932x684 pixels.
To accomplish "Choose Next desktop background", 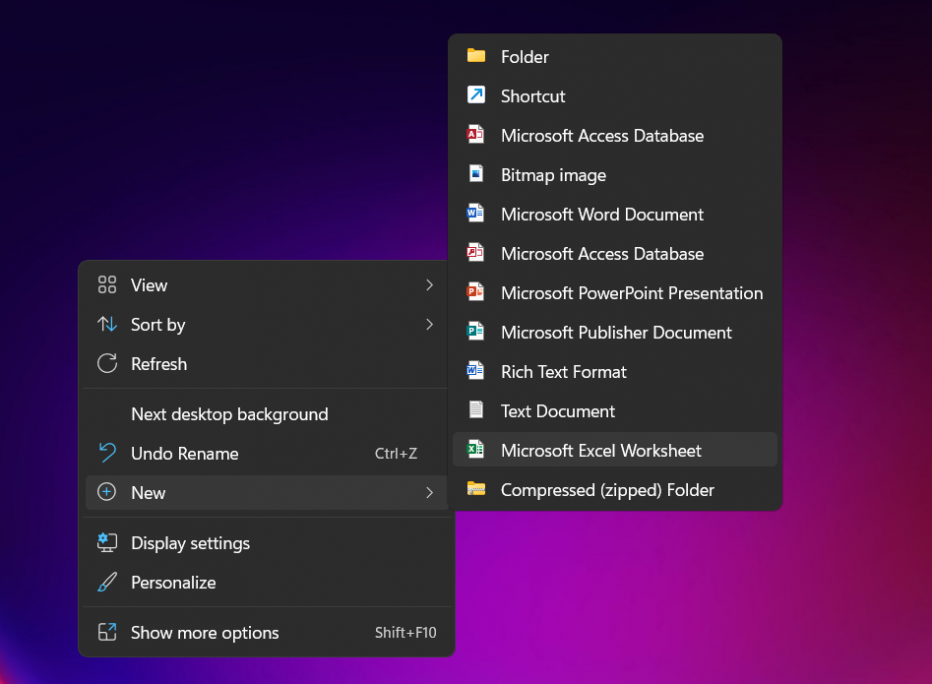I will (229, 414).
